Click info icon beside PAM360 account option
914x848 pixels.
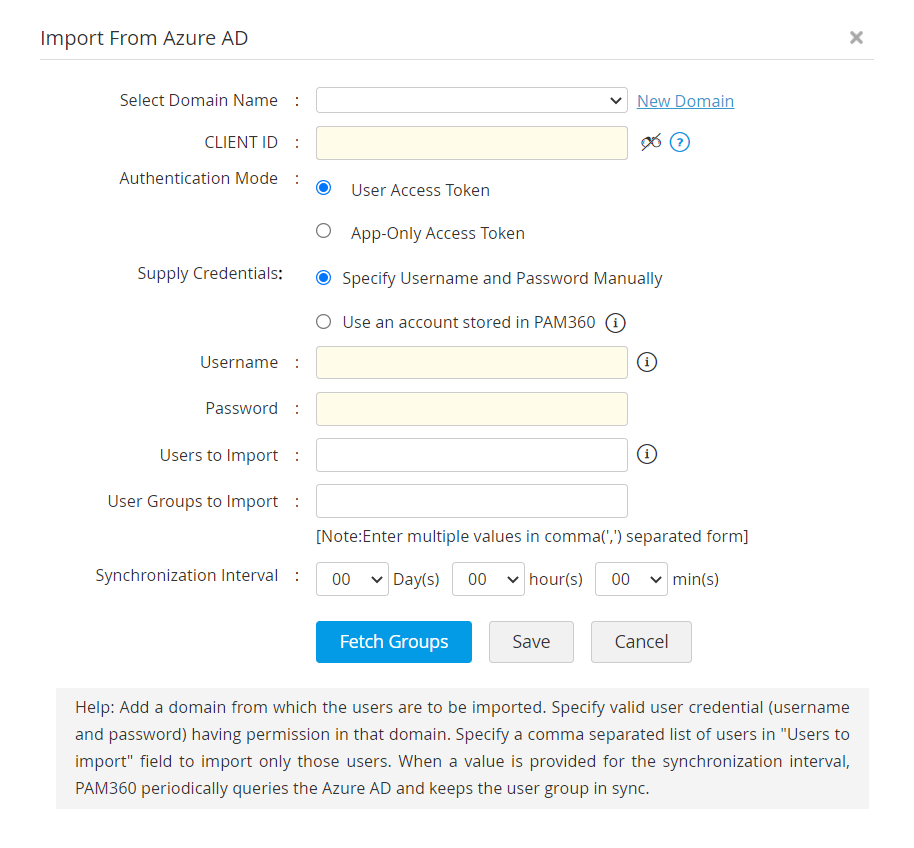[x=616, y=322]
